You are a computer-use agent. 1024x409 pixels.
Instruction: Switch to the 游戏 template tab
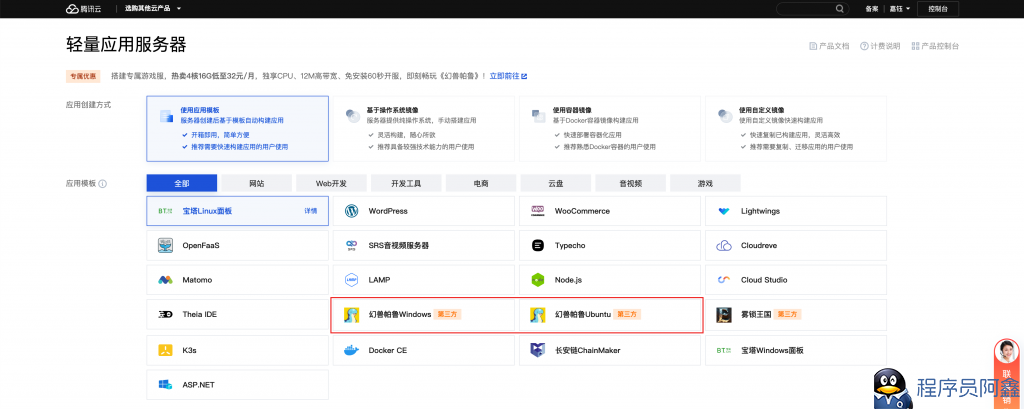tap(705, 183)
